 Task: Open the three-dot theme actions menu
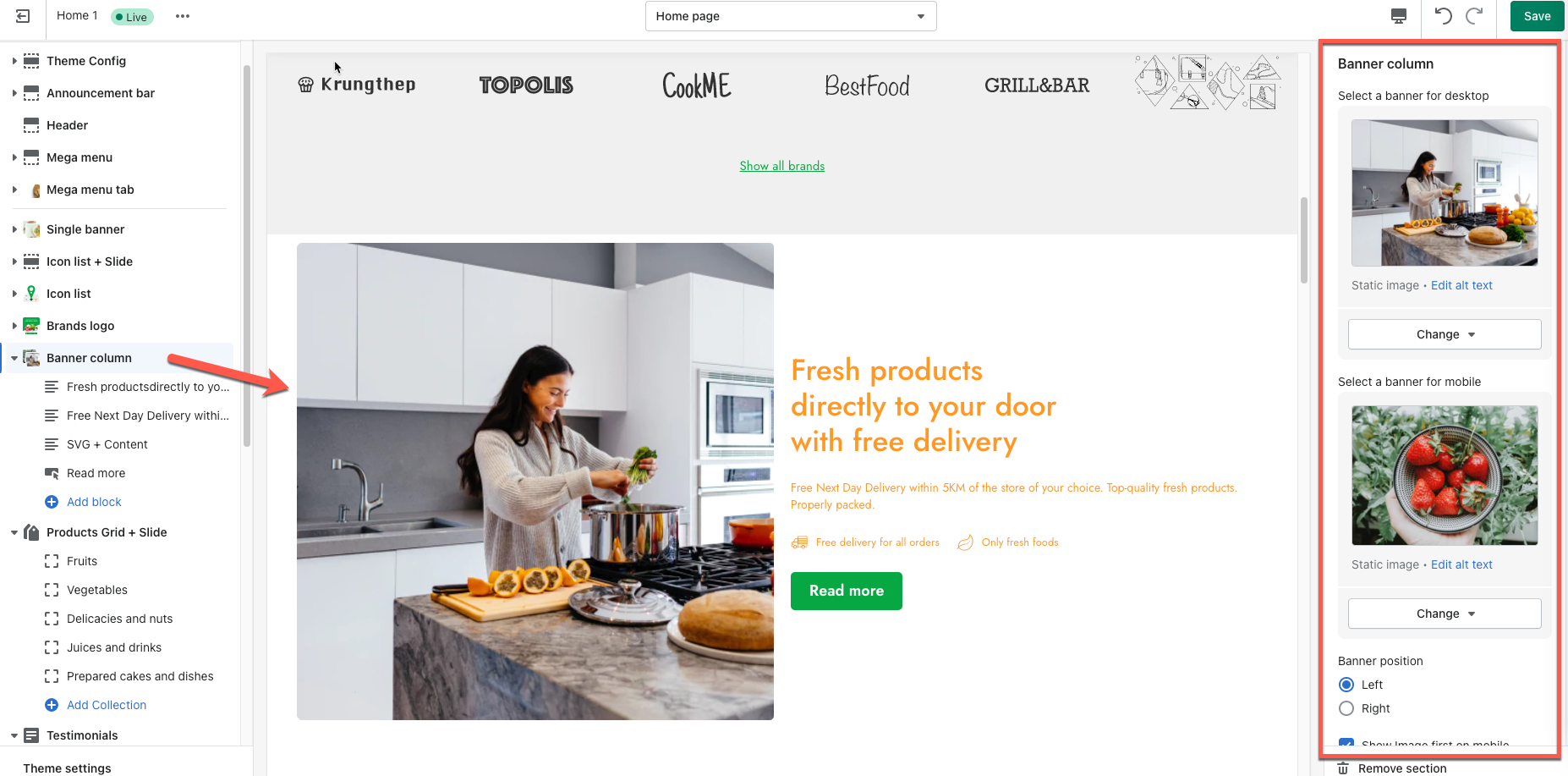183,16
